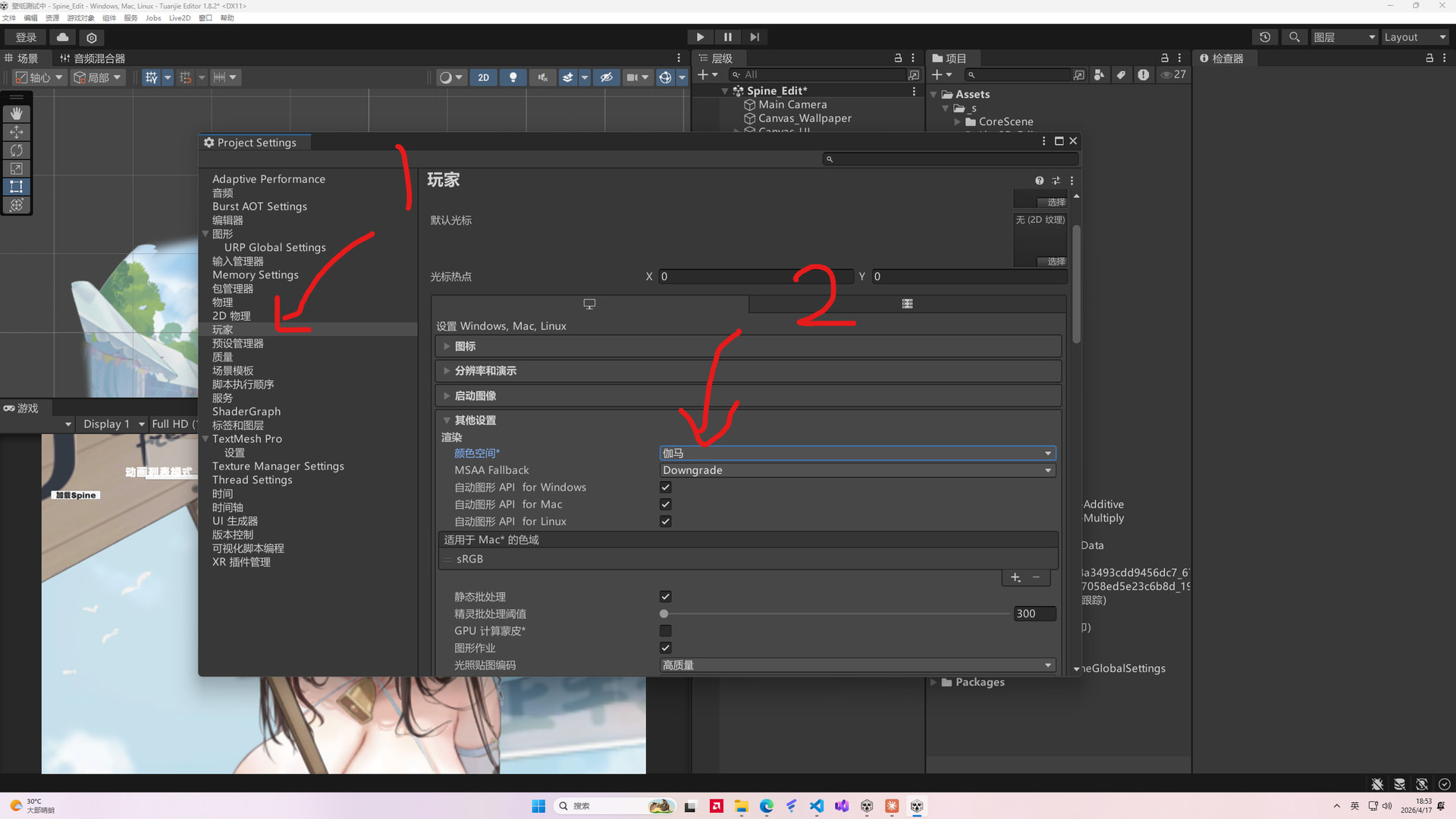This screenshot has height=819, width=1456.
Task: Select the Rect transform tool
Action: 16,187
